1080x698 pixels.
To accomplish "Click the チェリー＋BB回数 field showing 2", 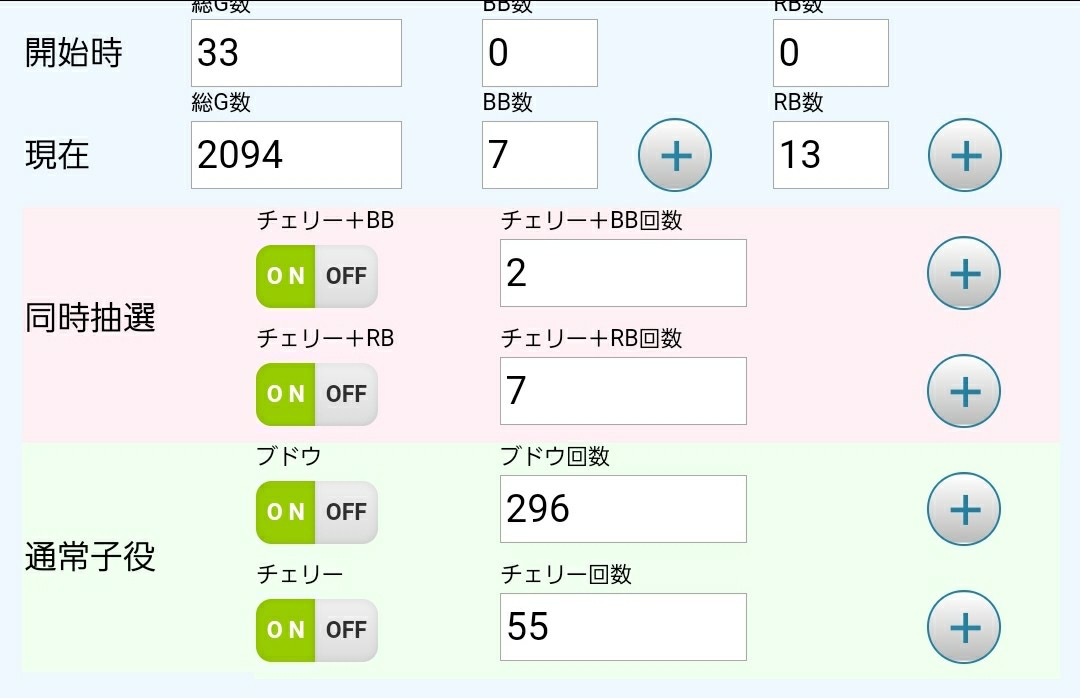I will [x=622, y=272].
